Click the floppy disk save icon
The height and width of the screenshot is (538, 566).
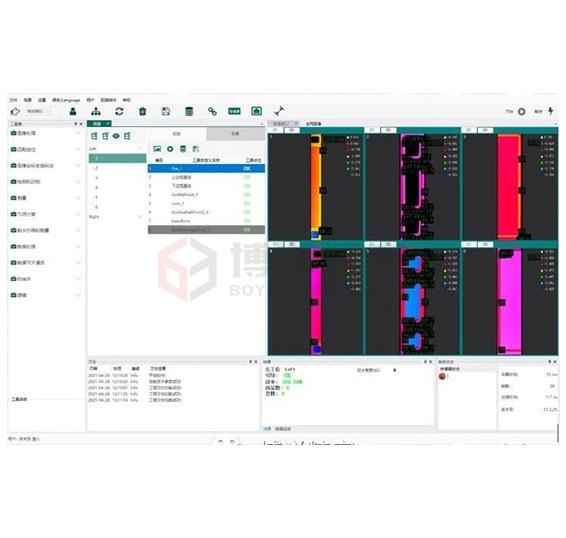[x=166, y=111]
